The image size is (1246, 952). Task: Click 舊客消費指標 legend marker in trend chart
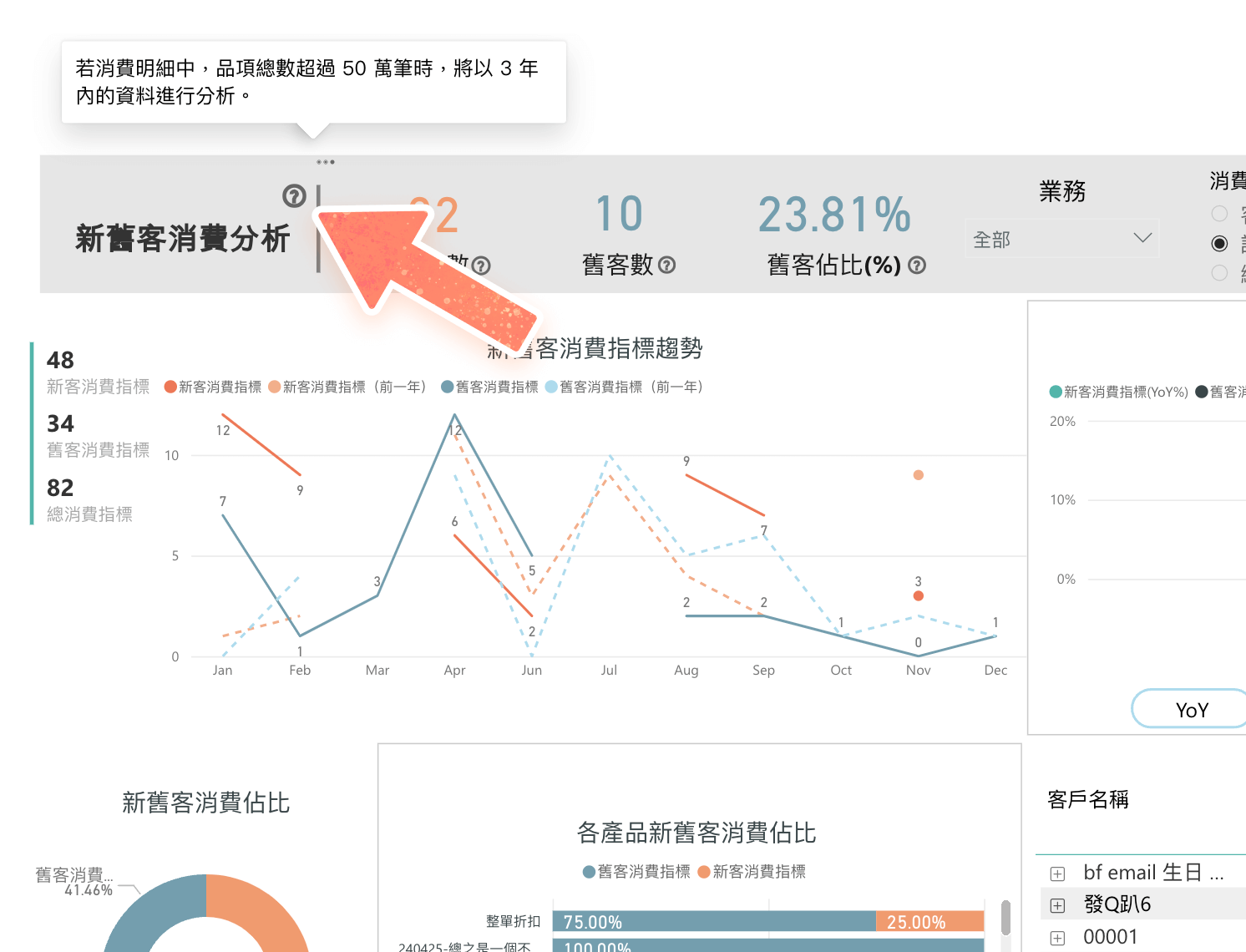tap(448, 387)
